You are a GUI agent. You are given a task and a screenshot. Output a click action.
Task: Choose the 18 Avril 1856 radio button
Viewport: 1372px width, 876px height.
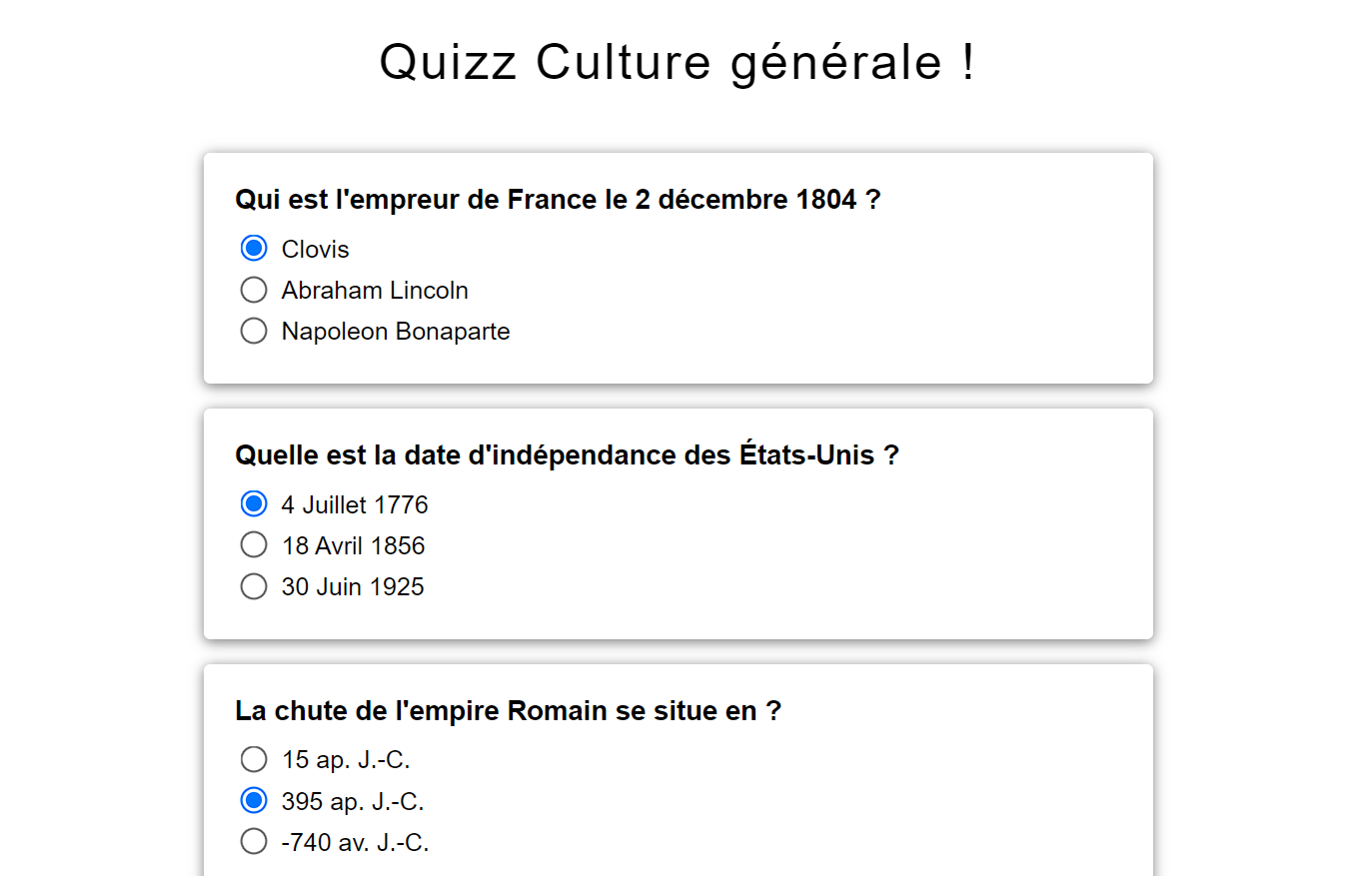point(254,544)
